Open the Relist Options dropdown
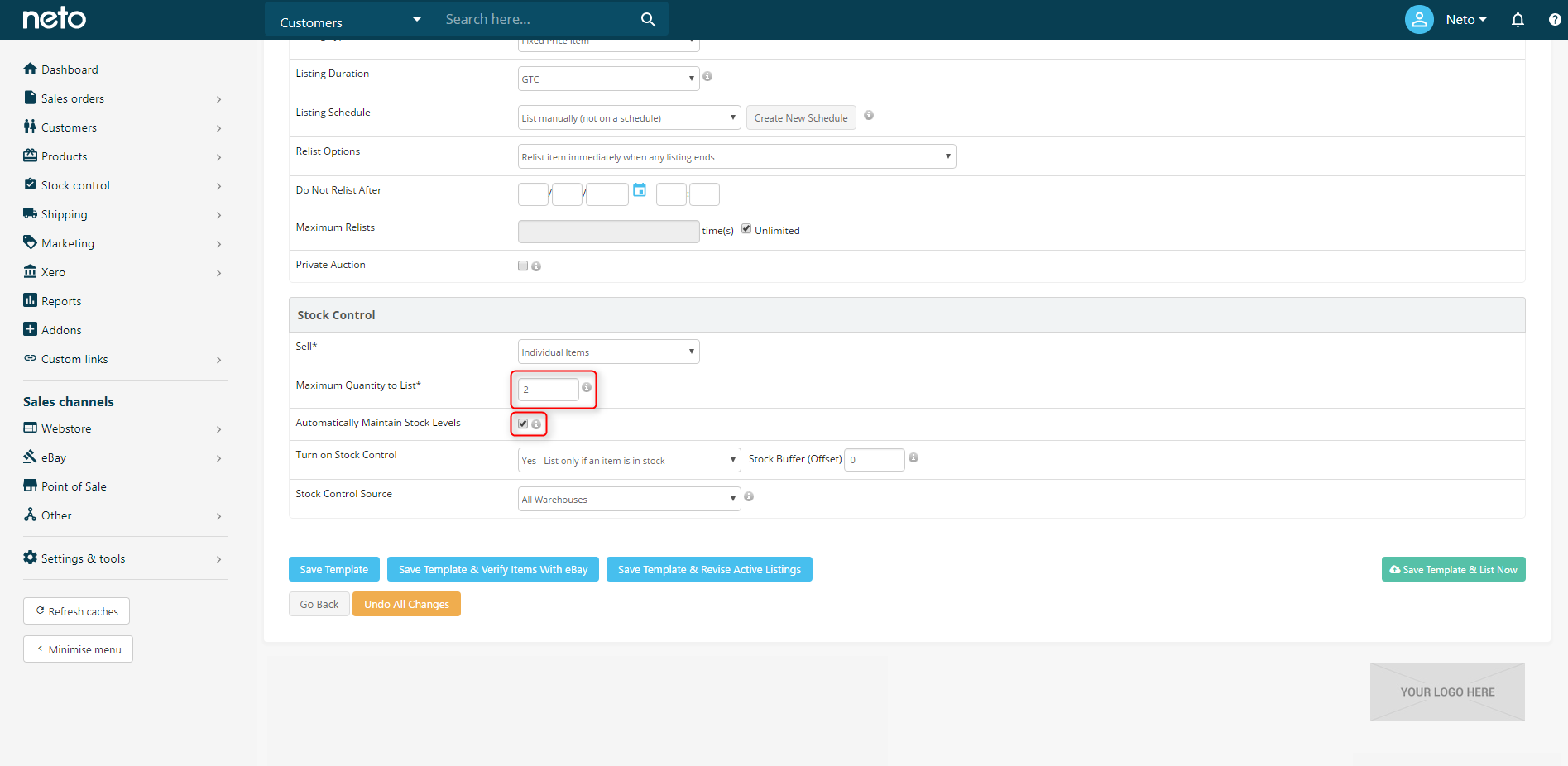This screenshot has width=1568, height=766. click(x=737, y=156)
